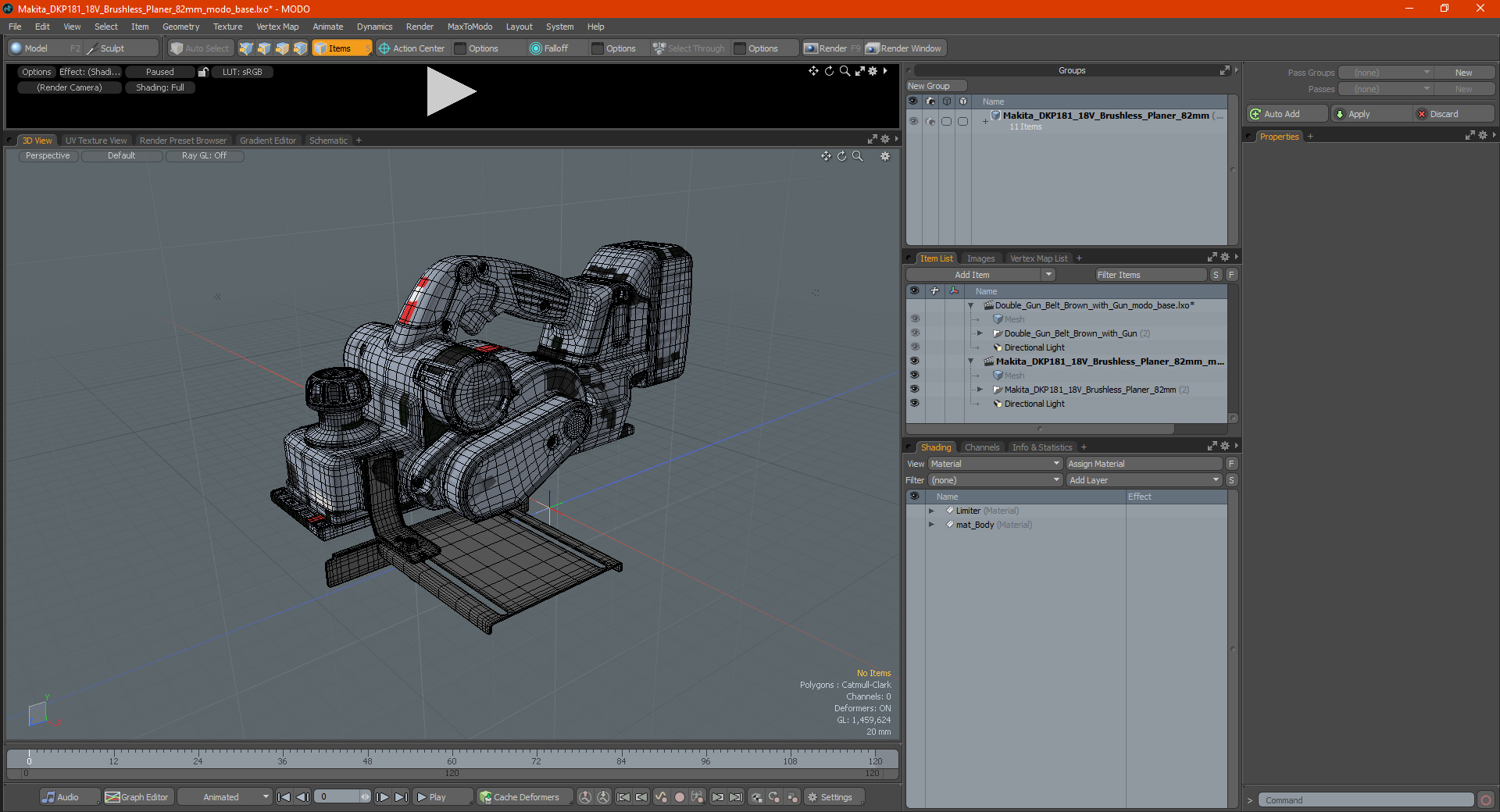The width and height of the screenshot is (1500, 812).
Task: Toggle visibility of the Mesh item under Double_Gun_Belt scene
Action: [914, 319]
